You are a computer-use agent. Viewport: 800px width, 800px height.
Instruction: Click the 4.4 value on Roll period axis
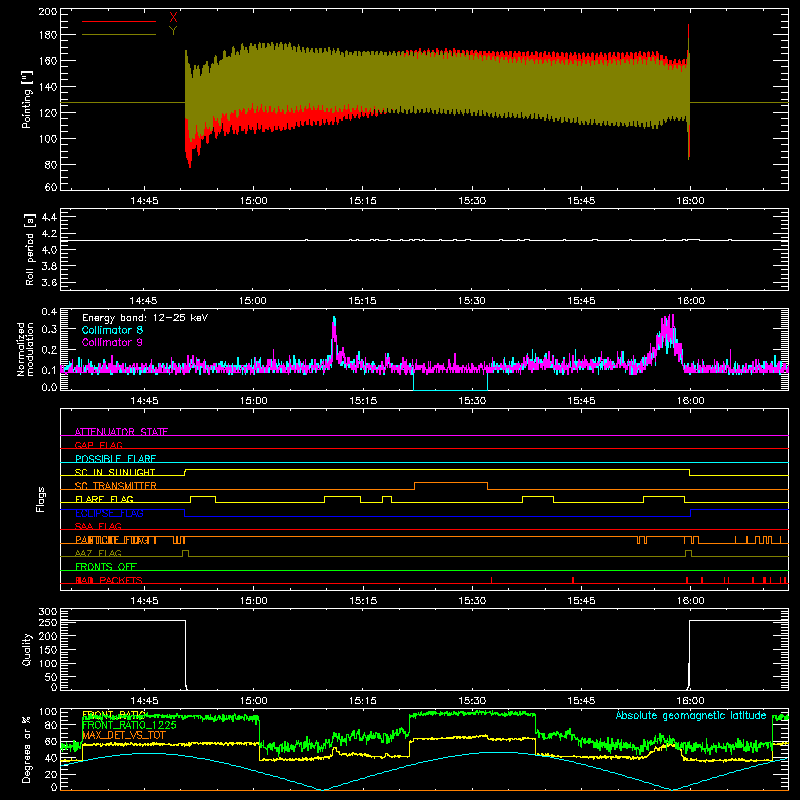pos(49,217)
